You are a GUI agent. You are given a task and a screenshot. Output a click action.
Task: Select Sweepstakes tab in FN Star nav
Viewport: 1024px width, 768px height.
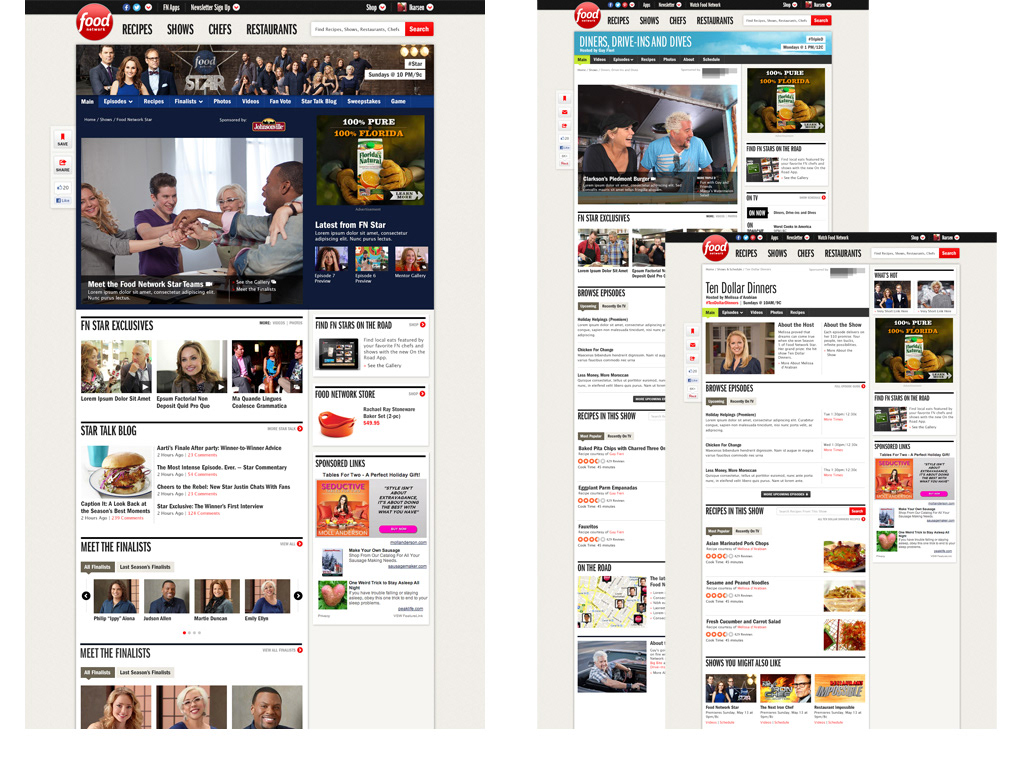click(x=364, y=101)
